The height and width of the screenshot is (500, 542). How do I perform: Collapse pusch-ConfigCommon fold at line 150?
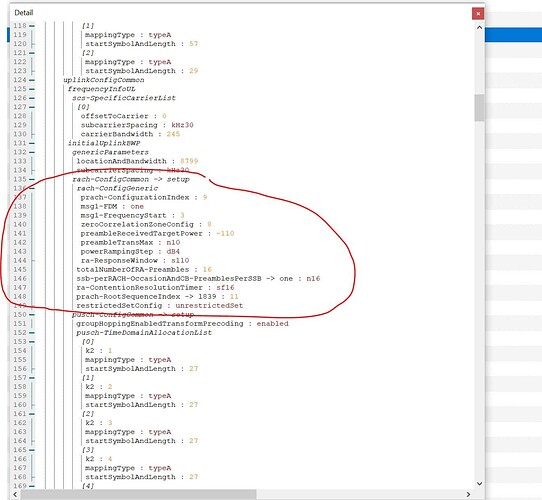[32, 315]
